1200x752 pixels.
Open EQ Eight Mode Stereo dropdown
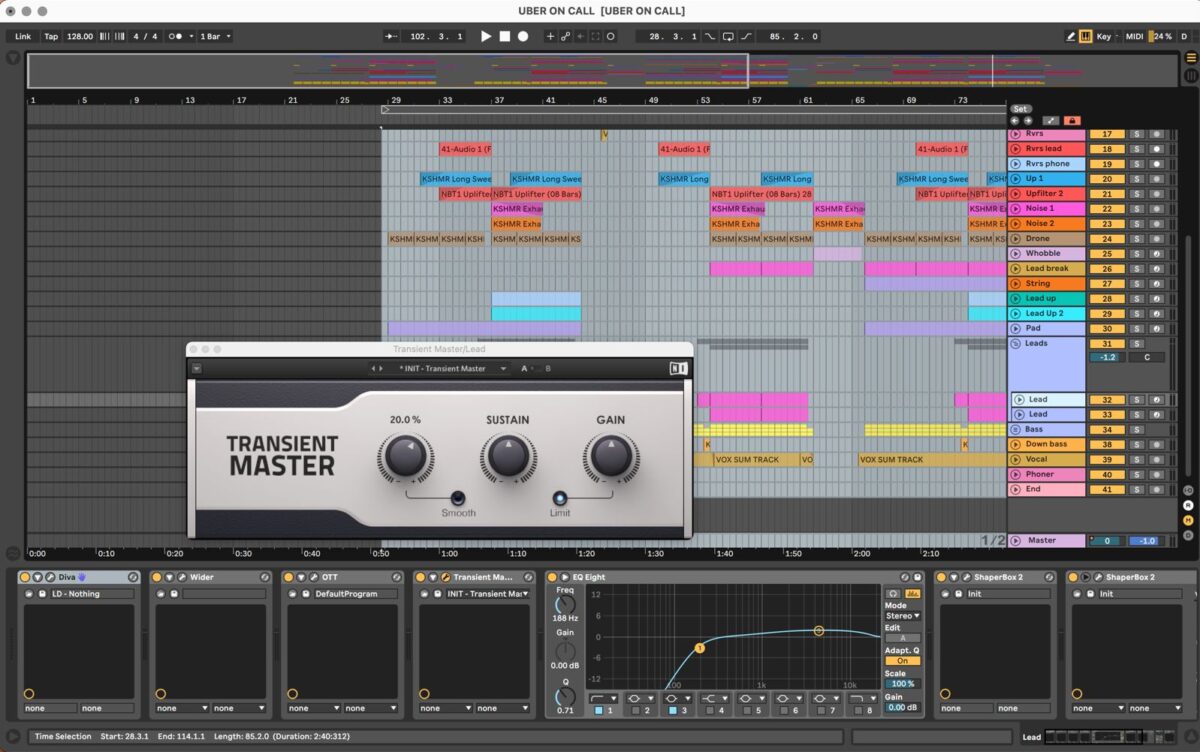902,616
